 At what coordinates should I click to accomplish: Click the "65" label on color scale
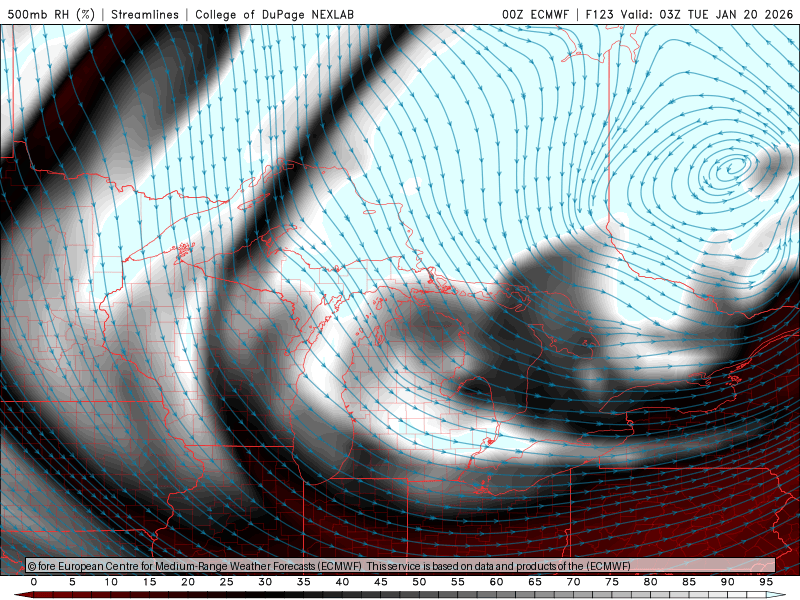(x=535, y=582)
